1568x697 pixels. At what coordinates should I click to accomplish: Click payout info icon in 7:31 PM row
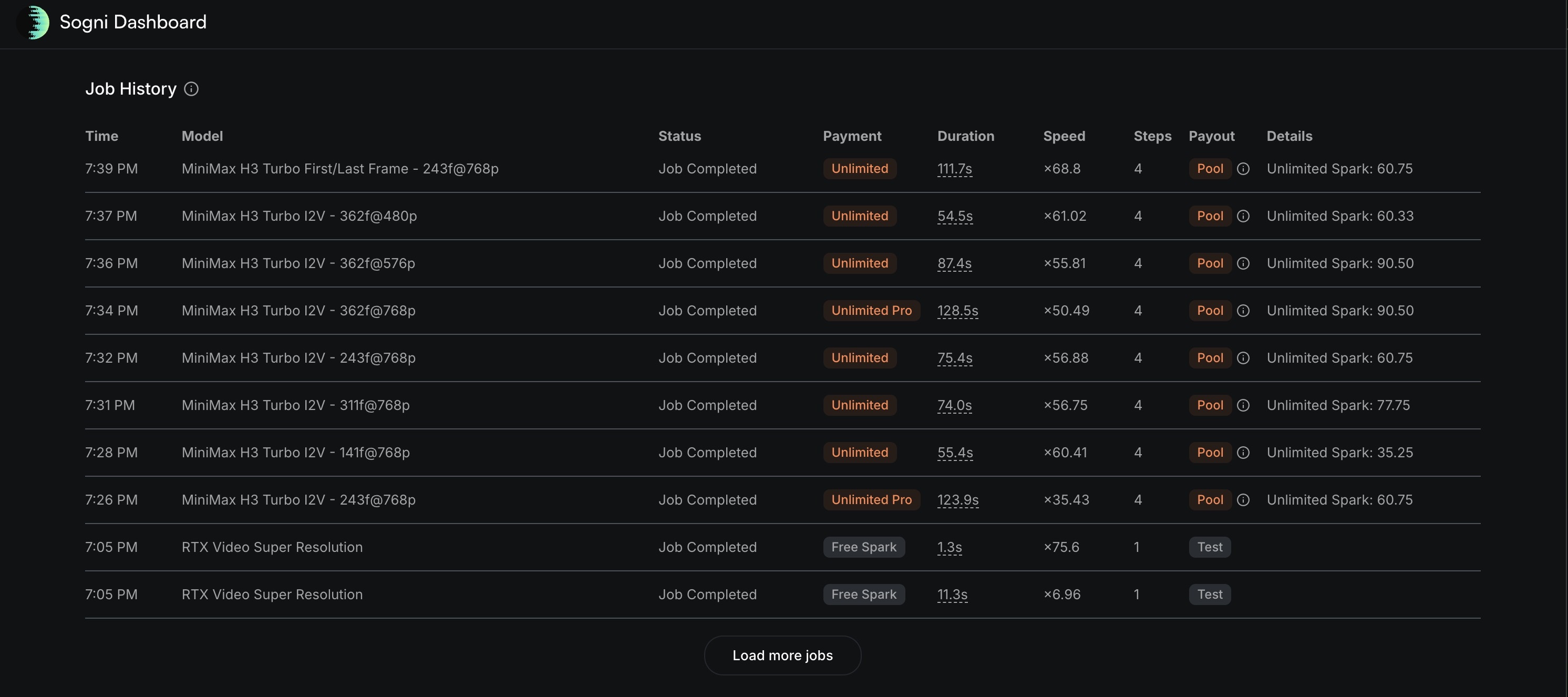(x=1243, y=405)
